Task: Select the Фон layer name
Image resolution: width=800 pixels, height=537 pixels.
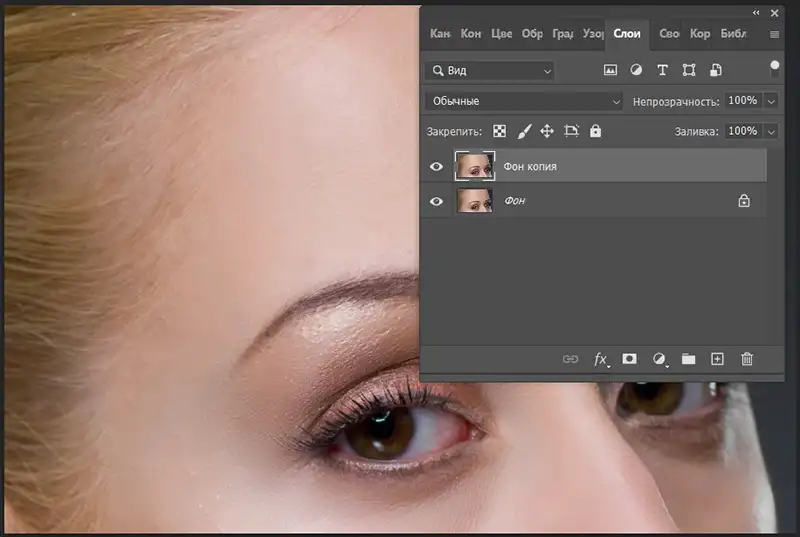Action: click(x=514, y=201)
